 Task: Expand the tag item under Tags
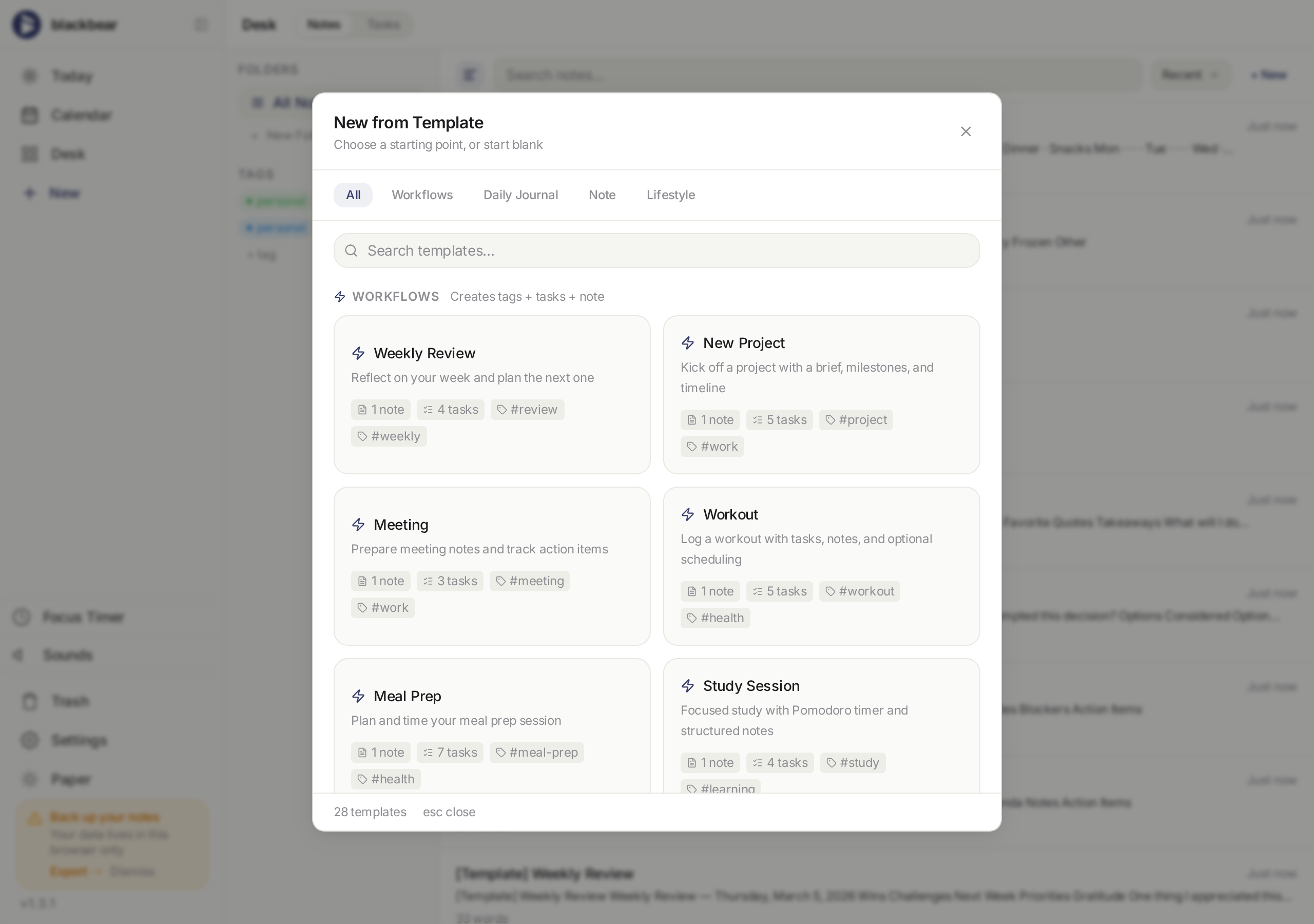point(262,255)
